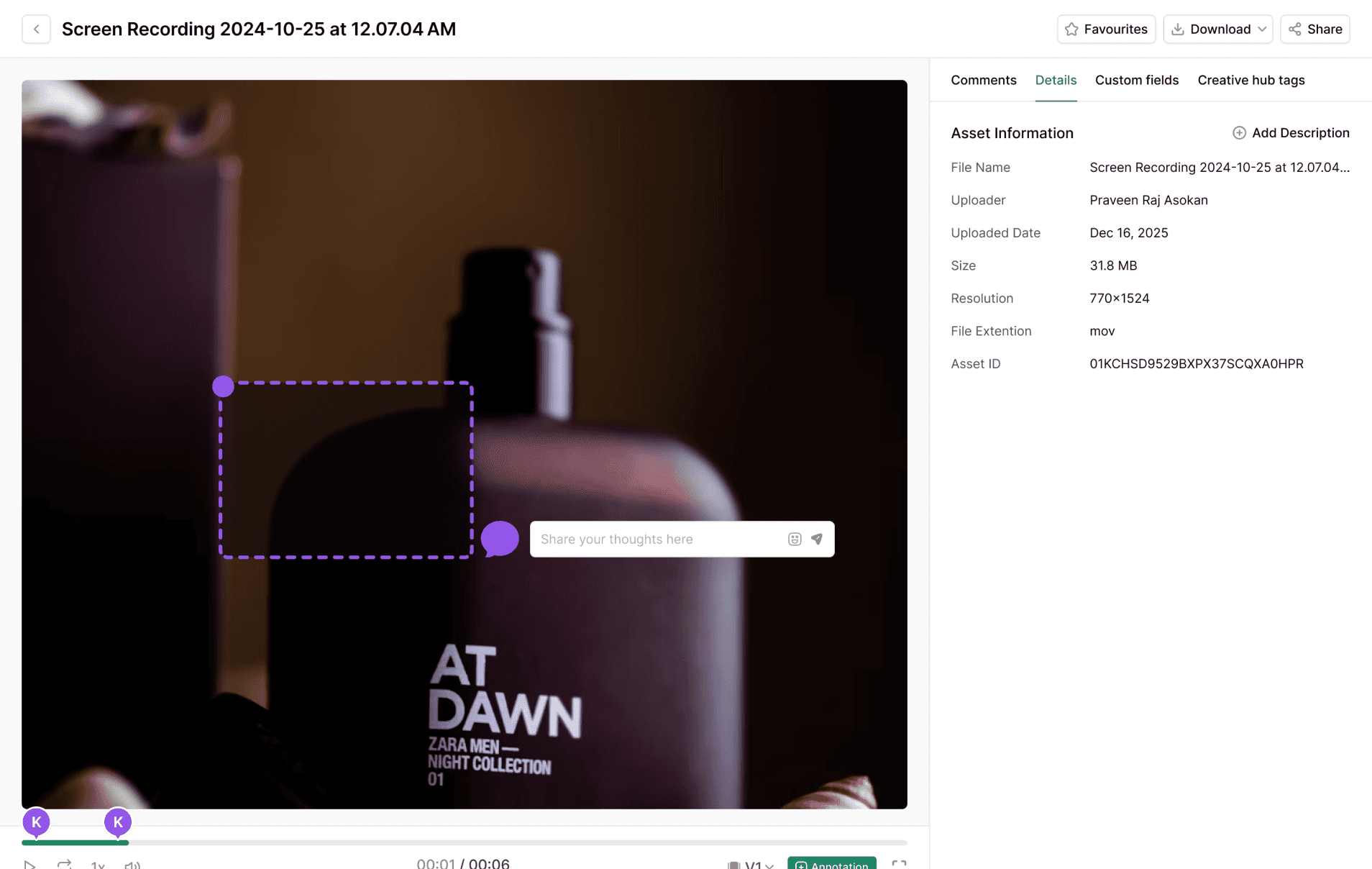Click the 00:01 / 00:06 time display

pos(463,863)
